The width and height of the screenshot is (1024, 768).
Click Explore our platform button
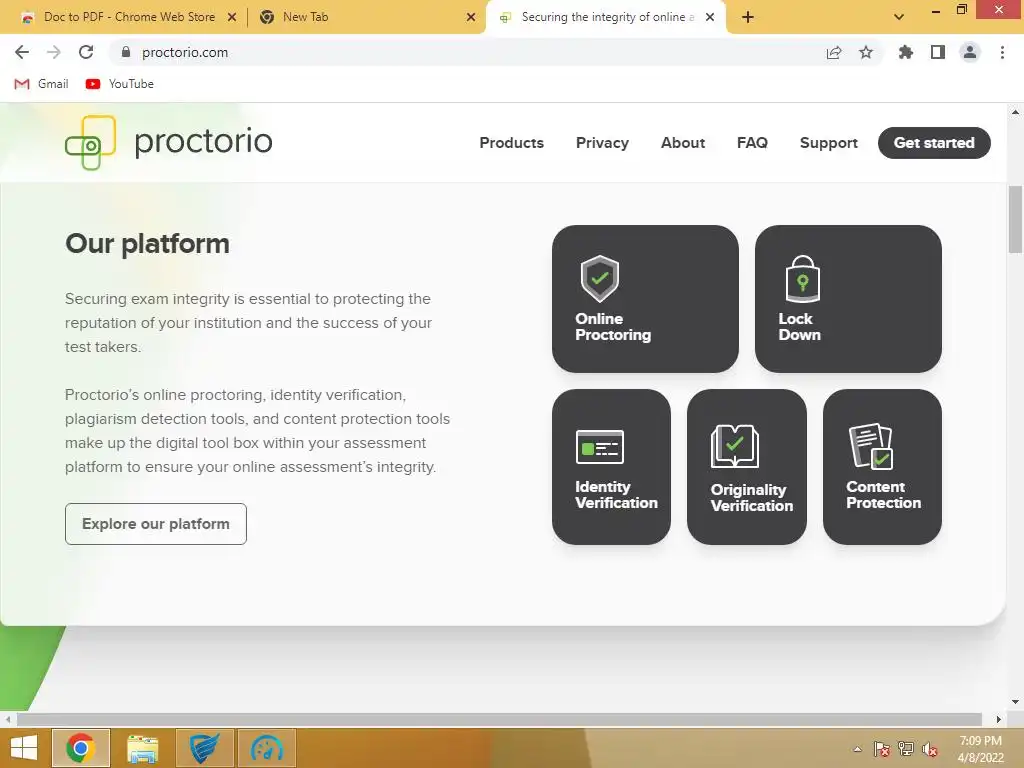[155, 524]
